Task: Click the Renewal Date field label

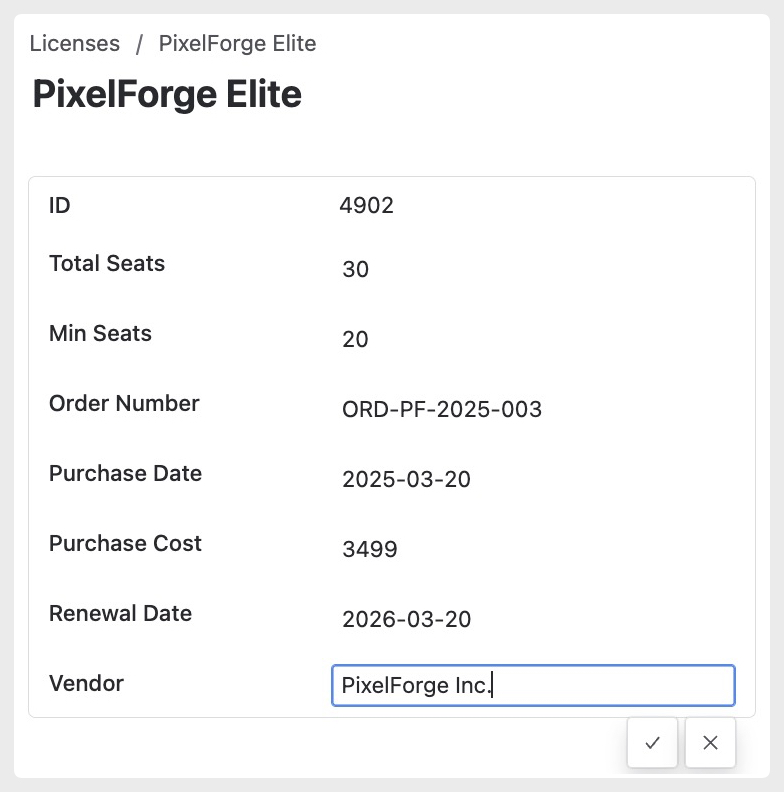Action: [x=120, y=614]
